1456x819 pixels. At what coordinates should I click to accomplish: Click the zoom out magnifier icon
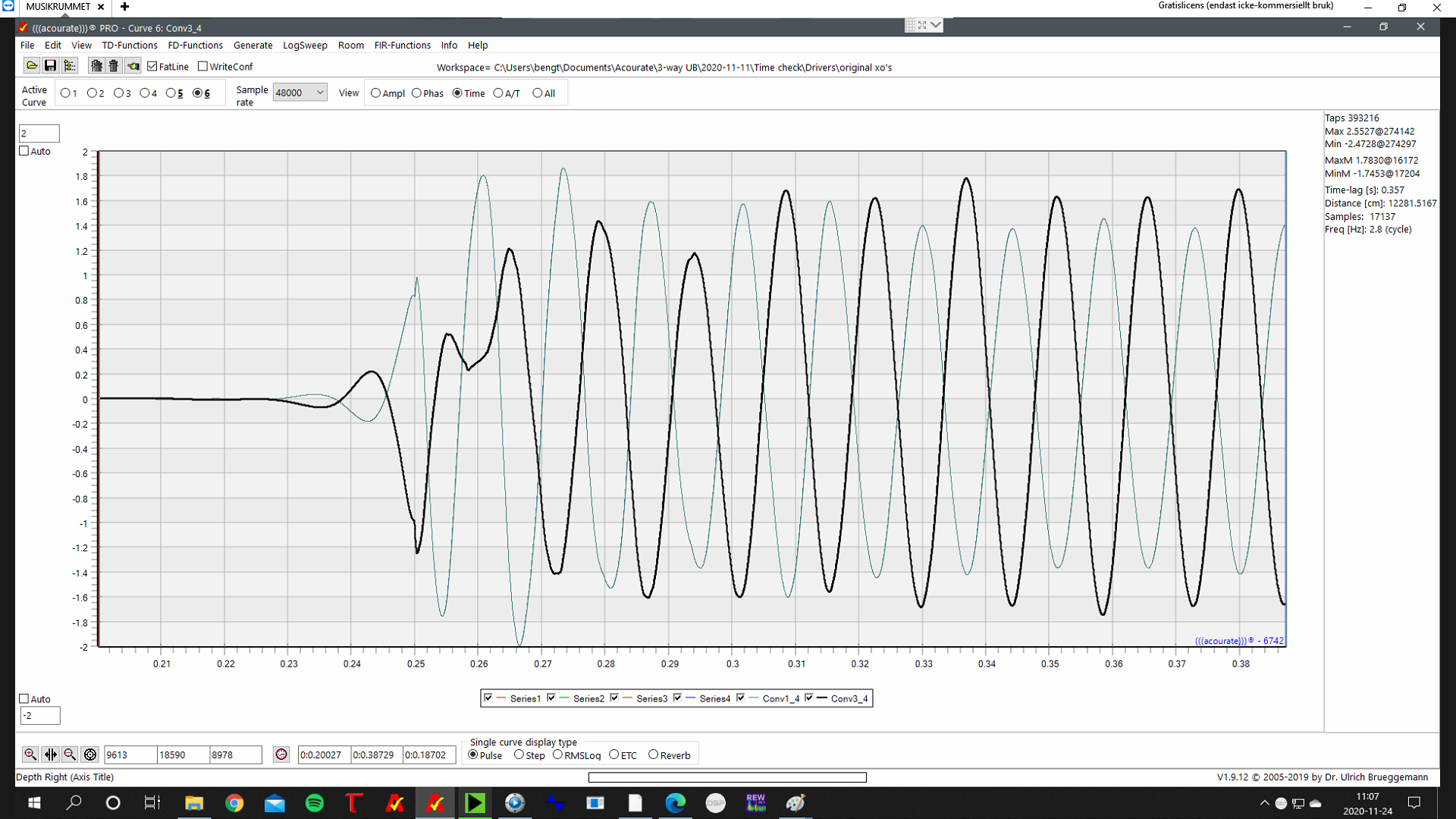(x=70, y=755)
